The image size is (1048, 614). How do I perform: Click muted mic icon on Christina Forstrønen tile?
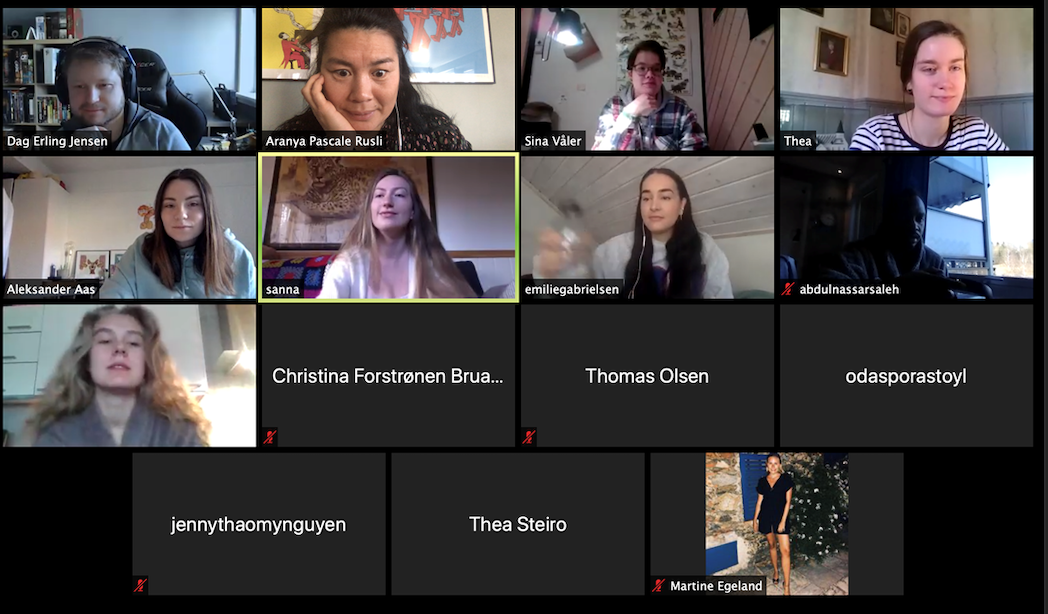[270, 437]
